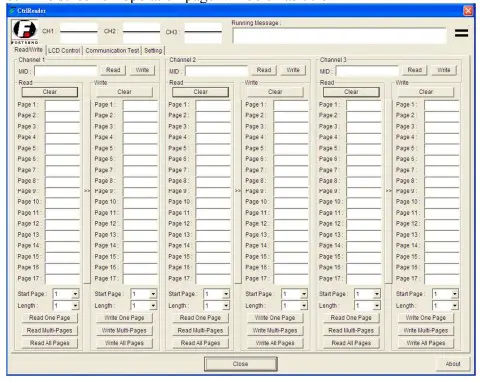
Task: Click Channel 2 MID Read button
Action: [x=264, y=70]
